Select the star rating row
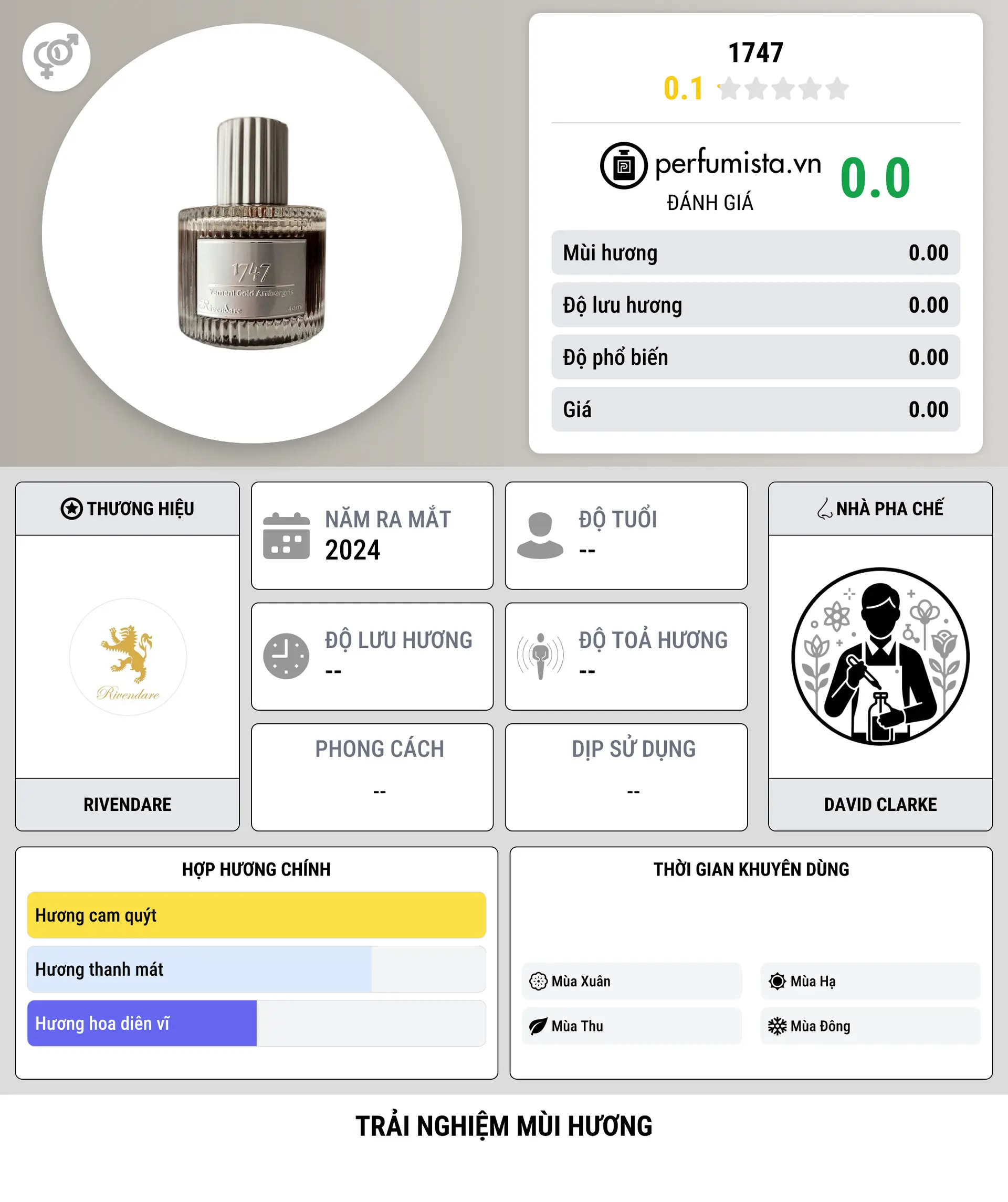This screenshot has height=1202, width=1008. [x=782, y=89]
